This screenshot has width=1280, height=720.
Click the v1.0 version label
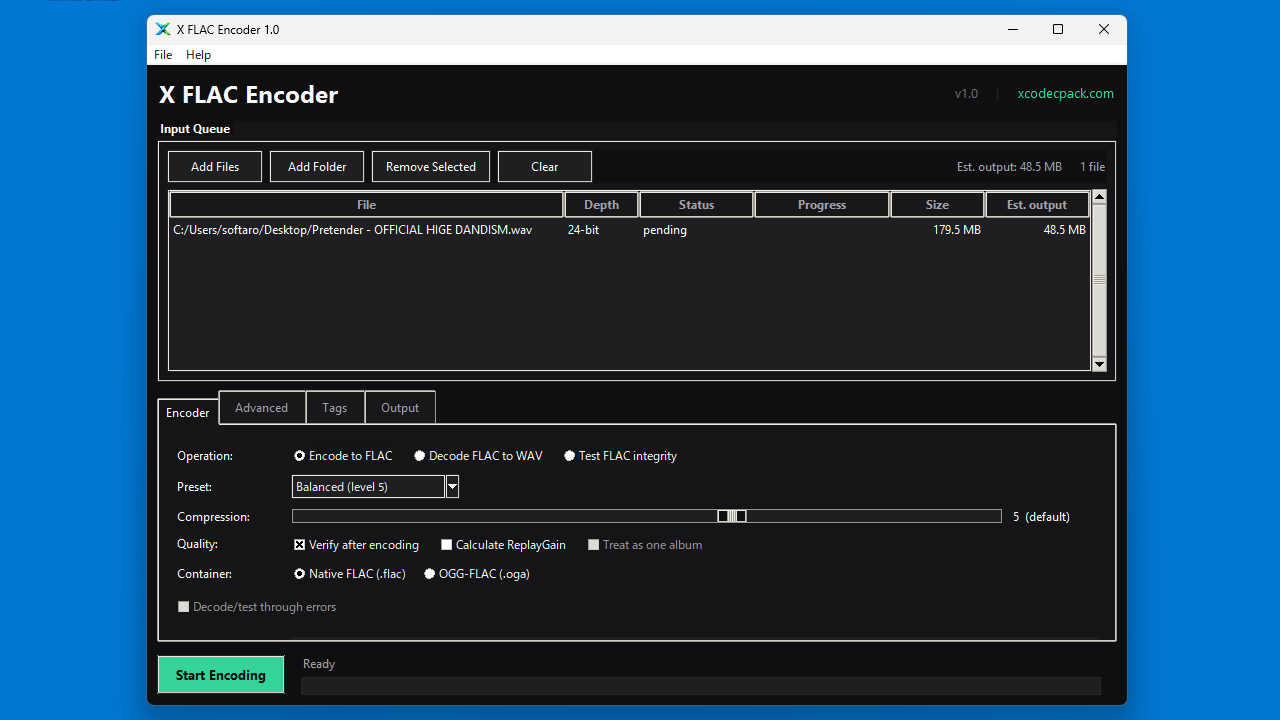coord(966,94)
